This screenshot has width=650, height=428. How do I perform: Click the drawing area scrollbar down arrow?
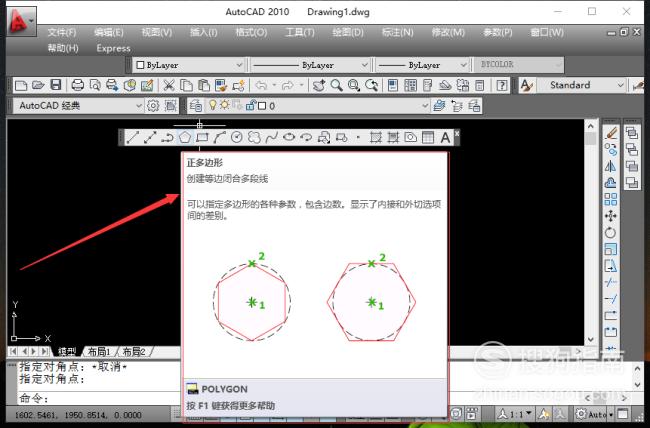coord(591,340)
